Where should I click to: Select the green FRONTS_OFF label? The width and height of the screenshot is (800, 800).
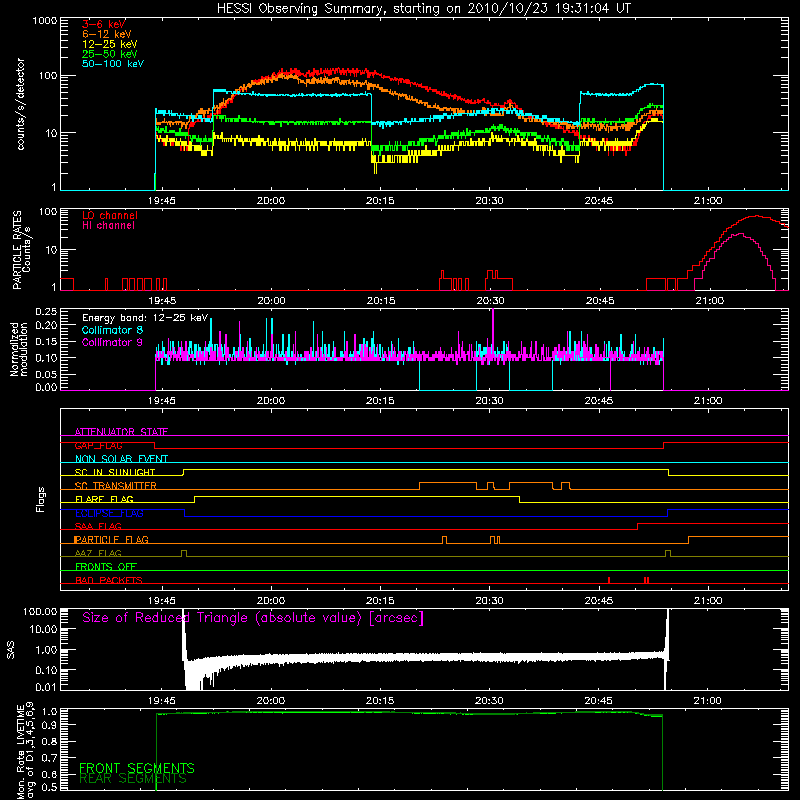pyautogui.click(x=106, y=566)
